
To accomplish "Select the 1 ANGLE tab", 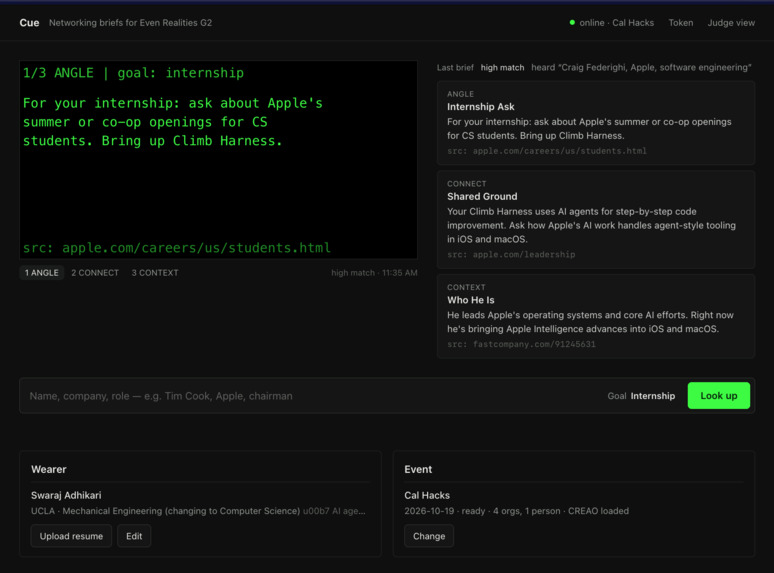I will pos(41,272).
